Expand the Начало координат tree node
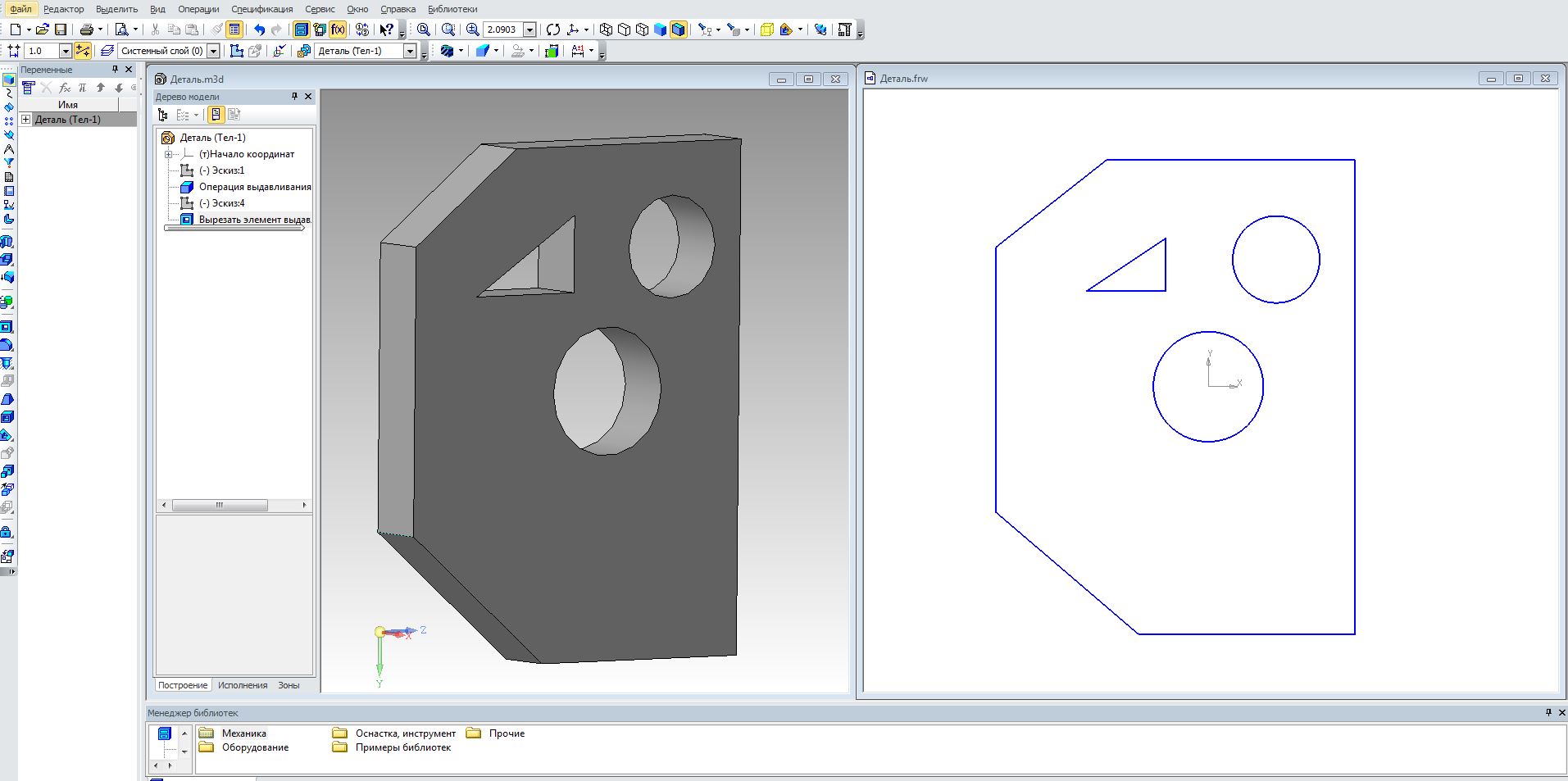This screenshot has width=1568, height=781. coord(168,154)
